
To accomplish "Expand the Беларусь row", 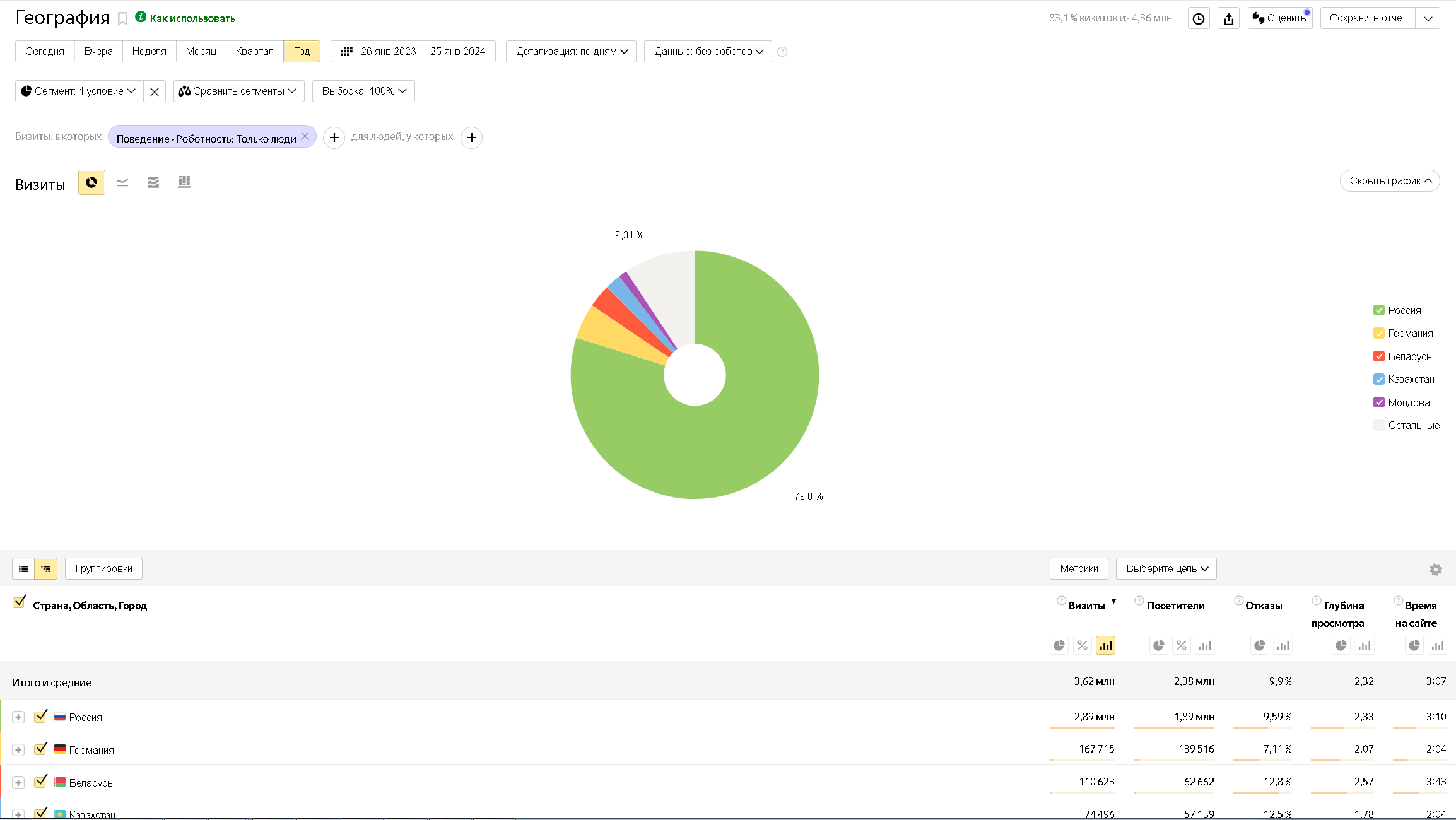I will coord(18,783).
